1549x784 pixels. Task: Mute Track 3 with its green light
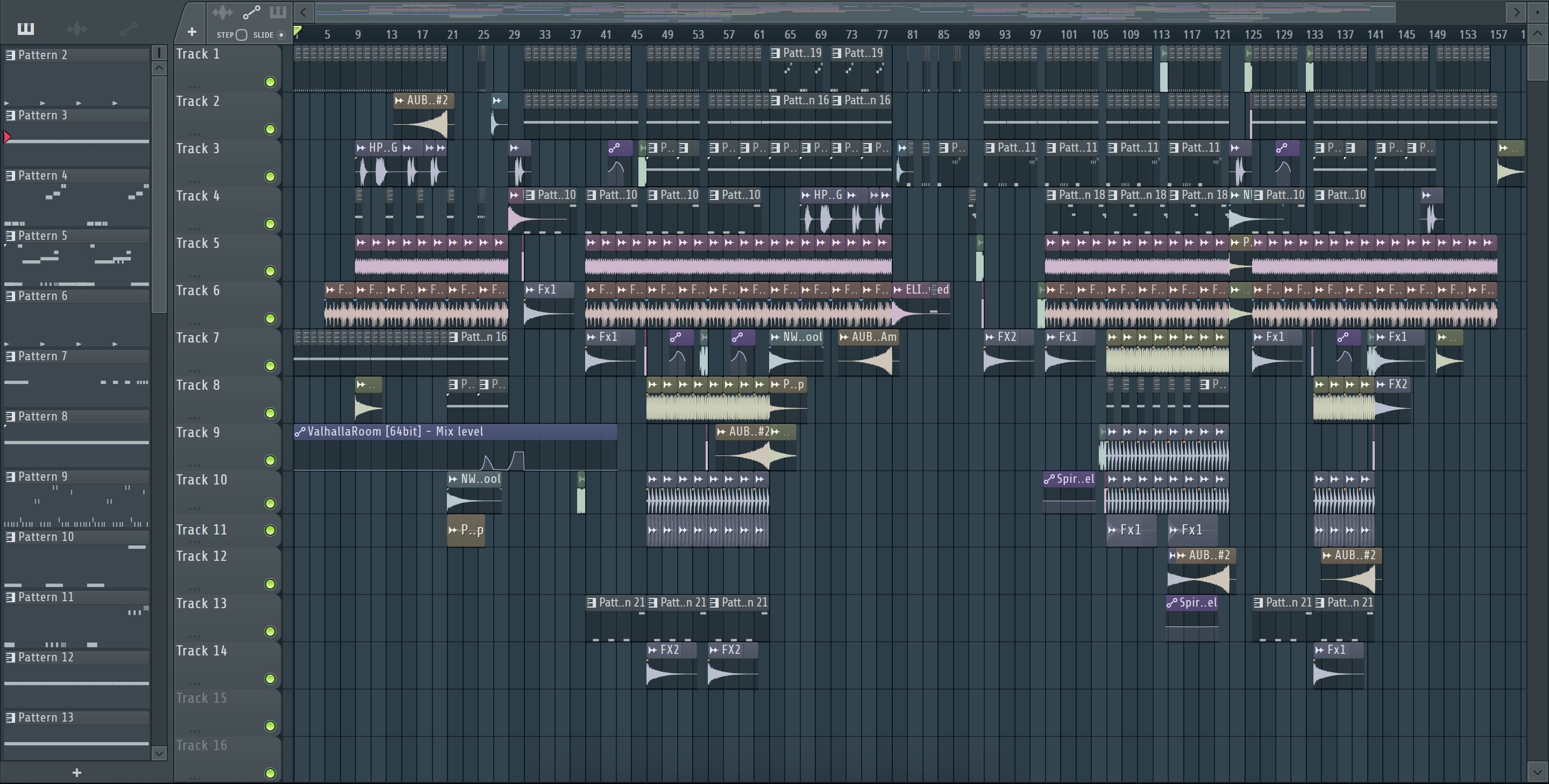(x=270, y=177)
